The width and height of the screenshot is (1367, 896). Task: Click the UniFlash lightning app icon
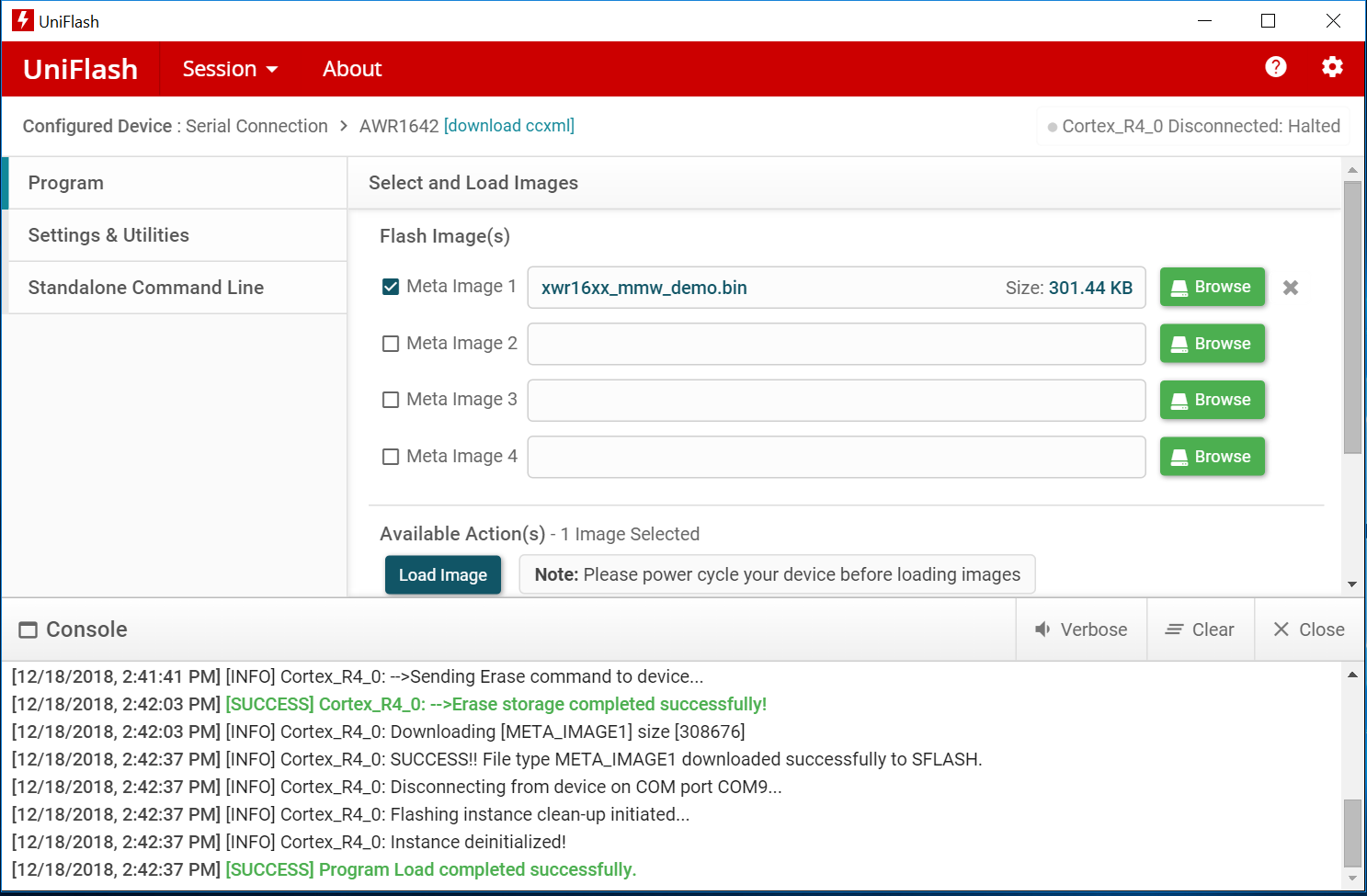tap(22, 20)
